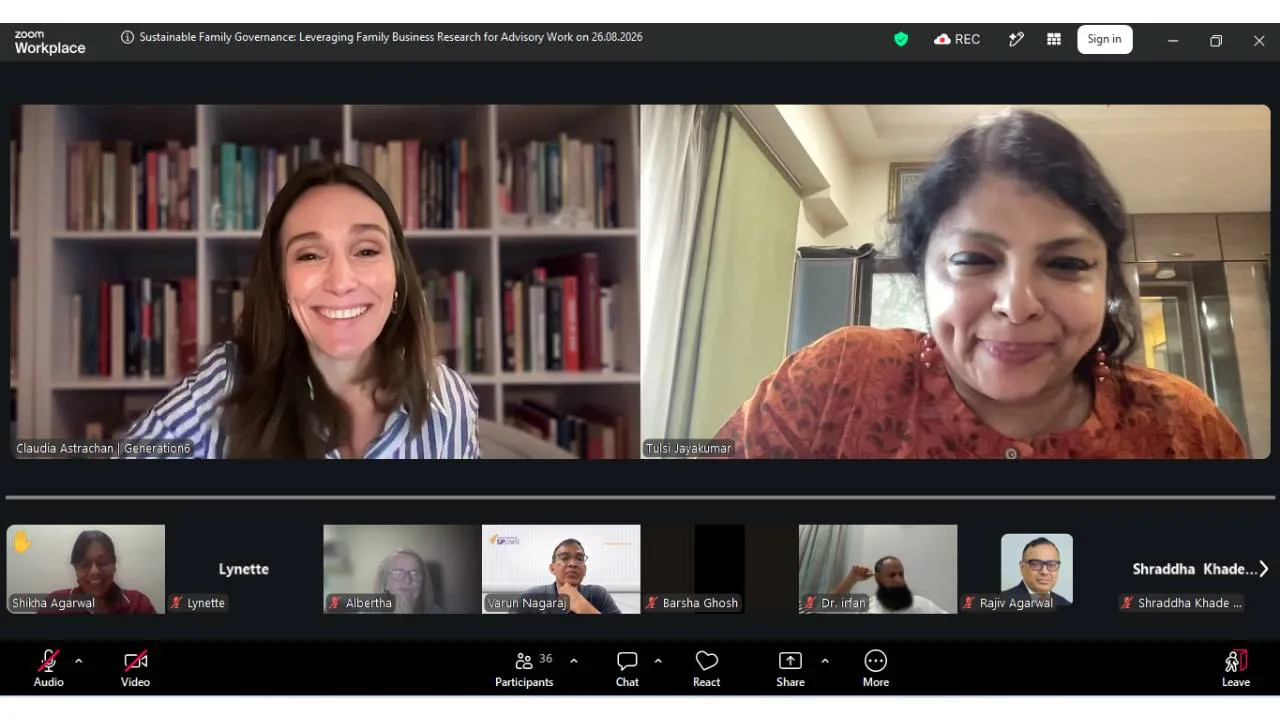Start camera with the Video button
The height and width of the screenshot is (720, 1280).
coord(135,668)
